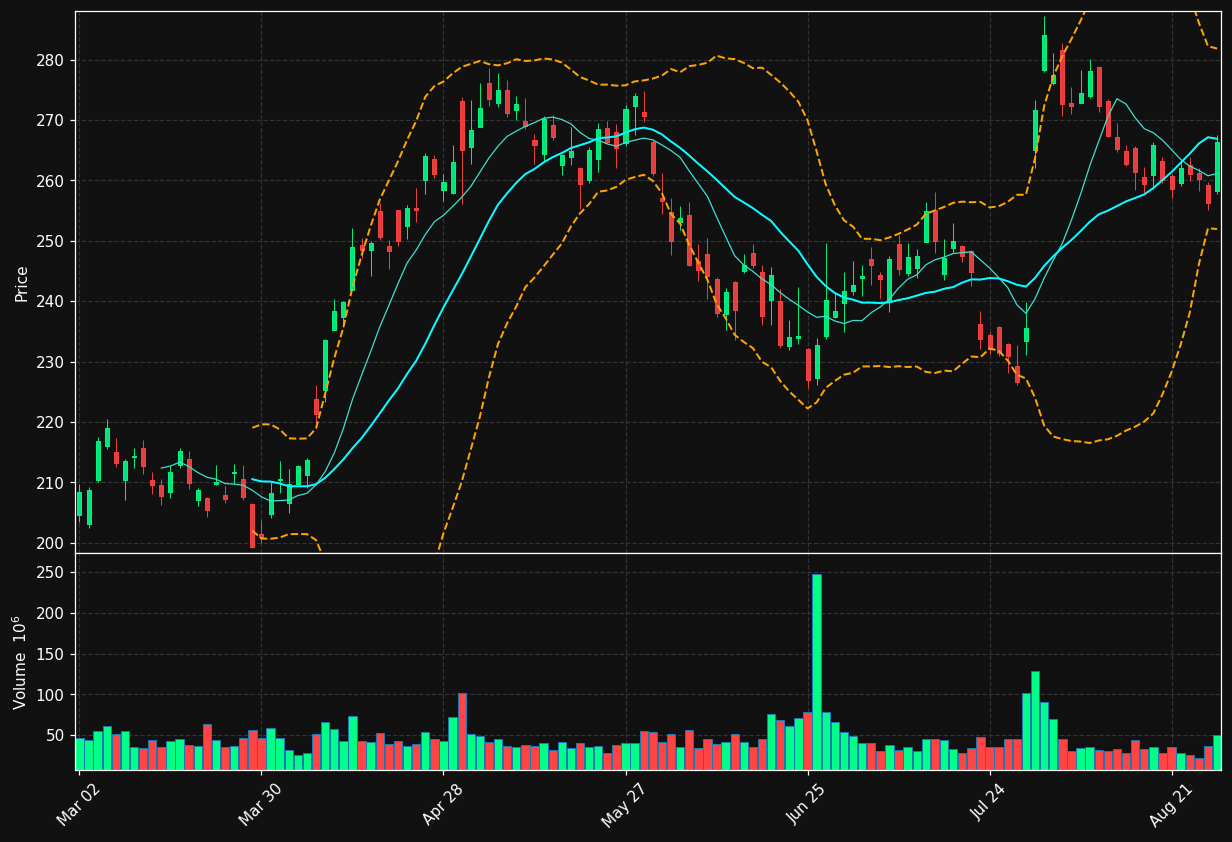Click the 240 price tick label
The image size is (1232, 842).
51,302
